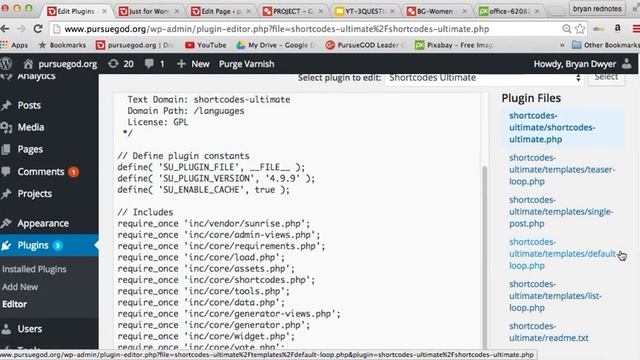Image resolution: width=640 pixels, height=360 pixels.
Task: Open the shortcodes-ultimate/readme.txt file
Action: pos(549,332)
